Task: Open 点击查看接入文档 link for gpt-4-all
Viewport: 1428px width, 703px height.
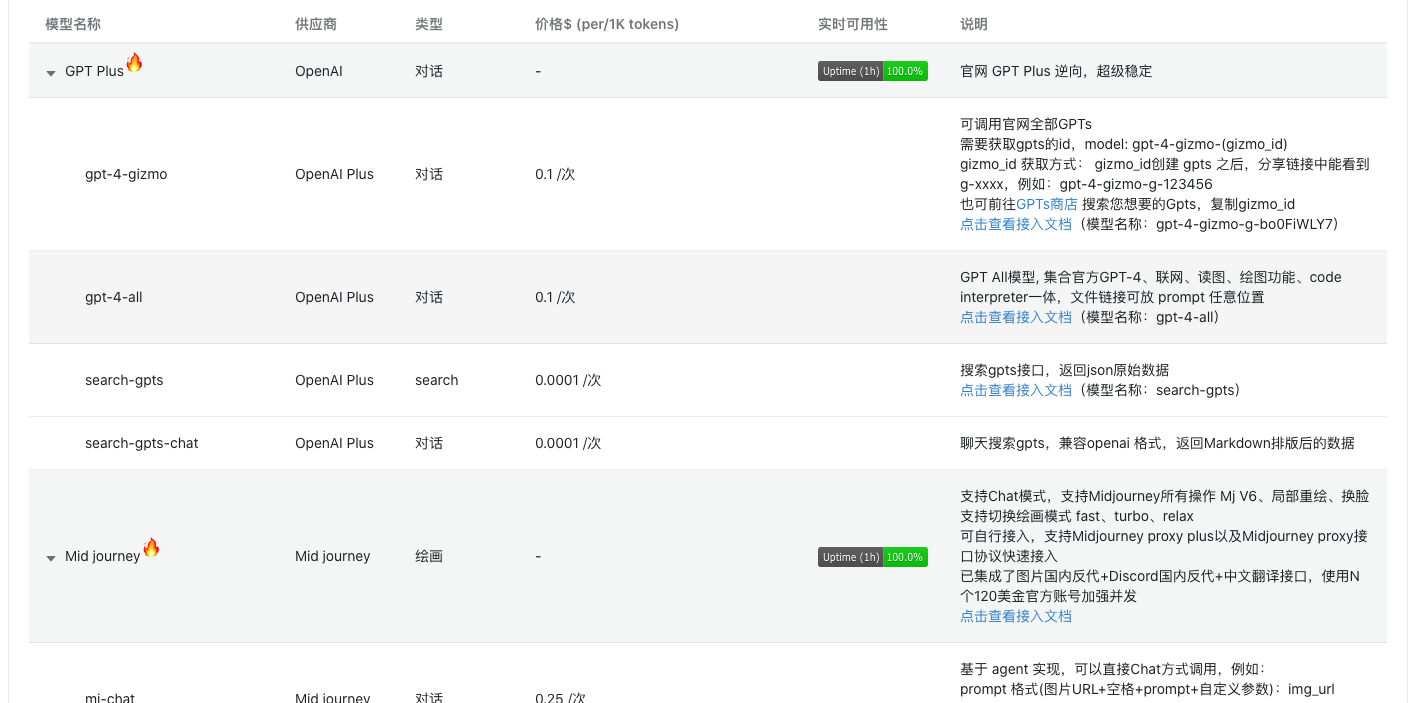Action: click(1015, 317)
